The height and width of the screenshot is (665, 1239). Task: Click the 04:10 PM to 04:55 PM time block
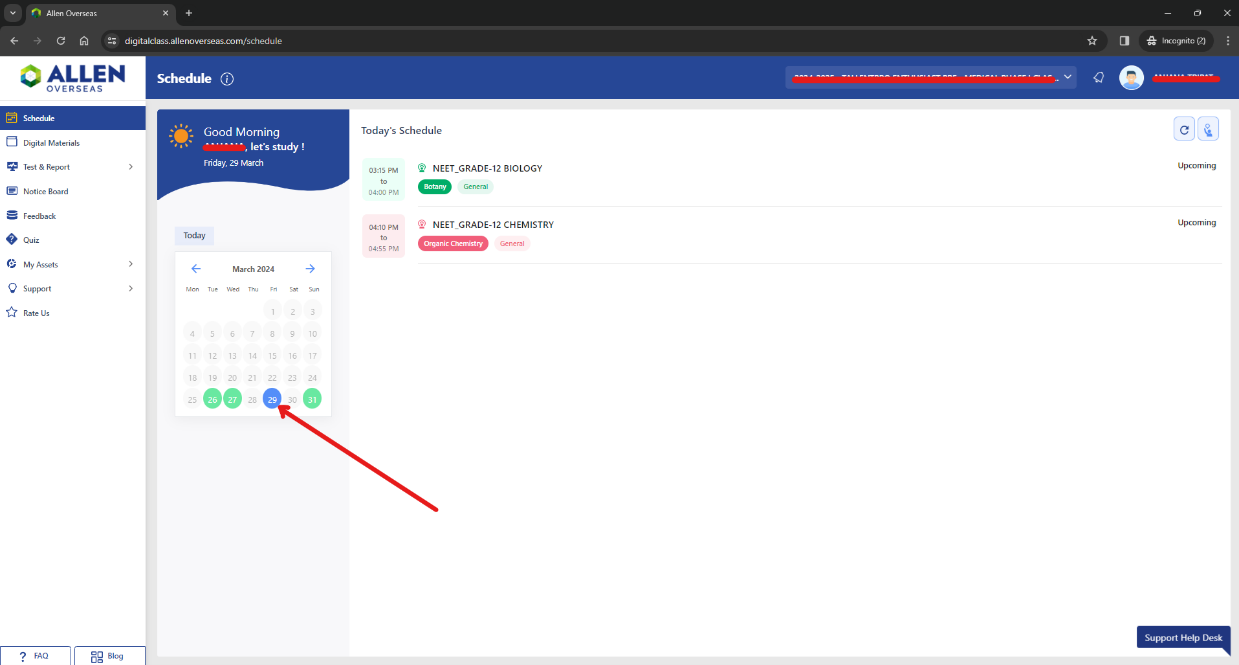pos(384,237)
